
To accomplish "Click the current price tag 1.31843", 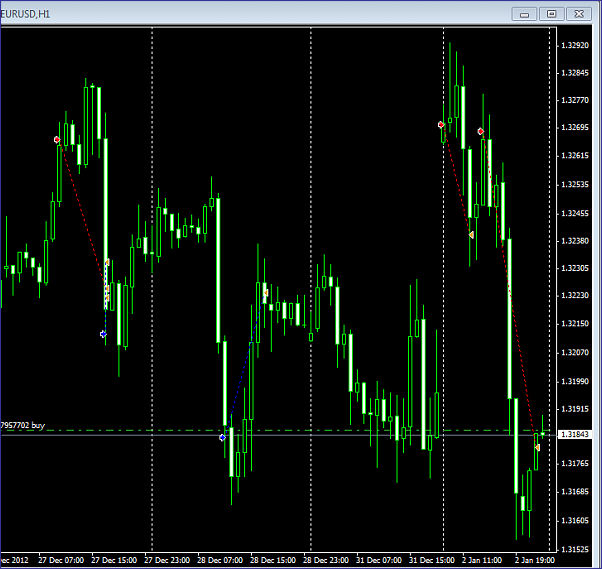I will 575,434.
